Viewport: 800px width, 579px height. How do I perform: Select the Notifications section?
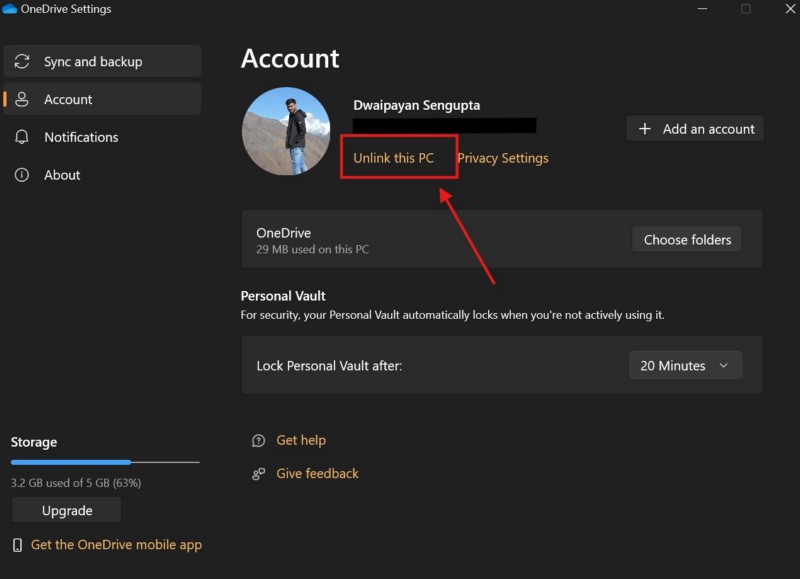pos(81,137)
